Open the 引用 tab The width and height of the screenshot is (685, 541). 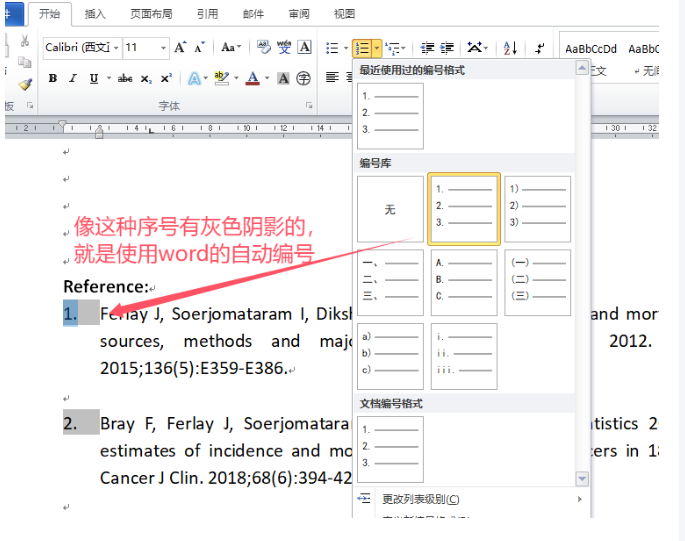tap(207, 14)
